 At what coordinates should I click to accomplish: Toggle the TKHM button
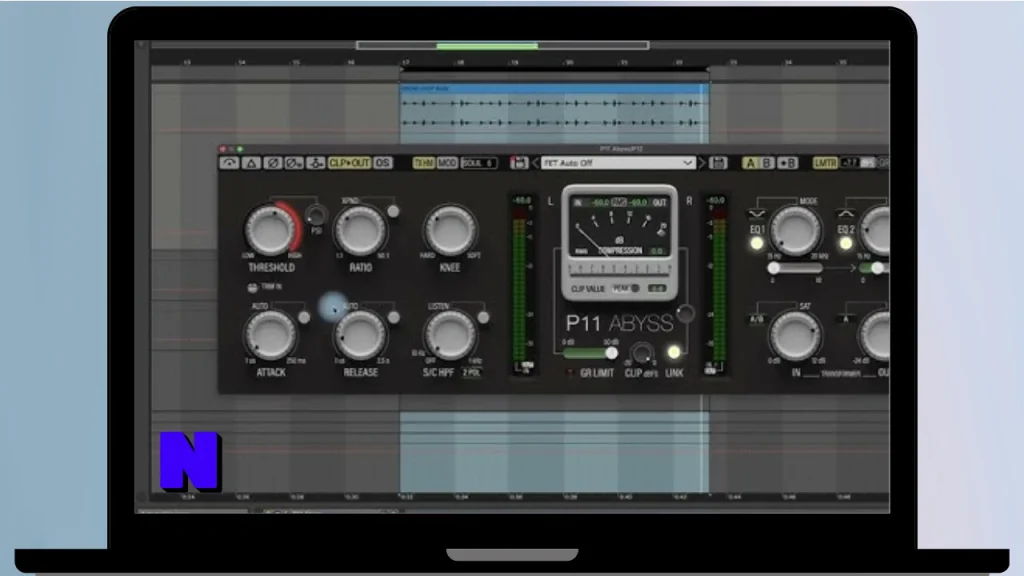[423, 163]
